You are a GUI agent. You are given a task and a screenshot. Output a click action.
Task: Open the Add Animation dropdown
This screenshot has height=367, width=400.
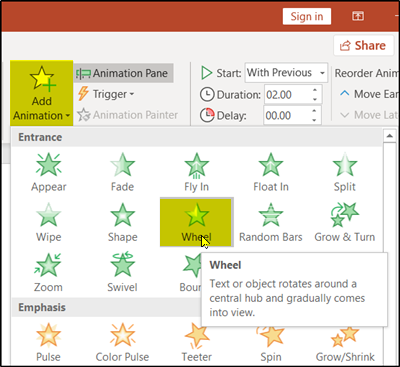pyautogui.click(x=42, y=93)
